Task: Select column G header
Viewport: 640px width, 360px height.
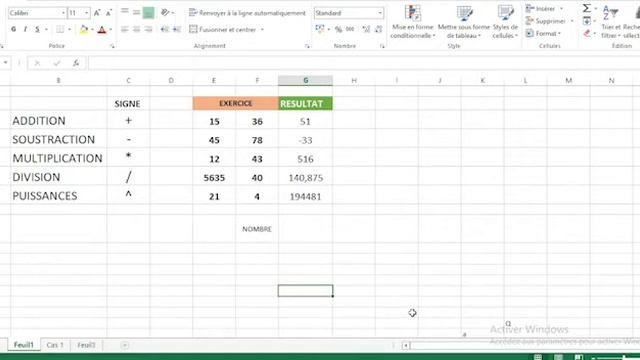Action: 305,80
